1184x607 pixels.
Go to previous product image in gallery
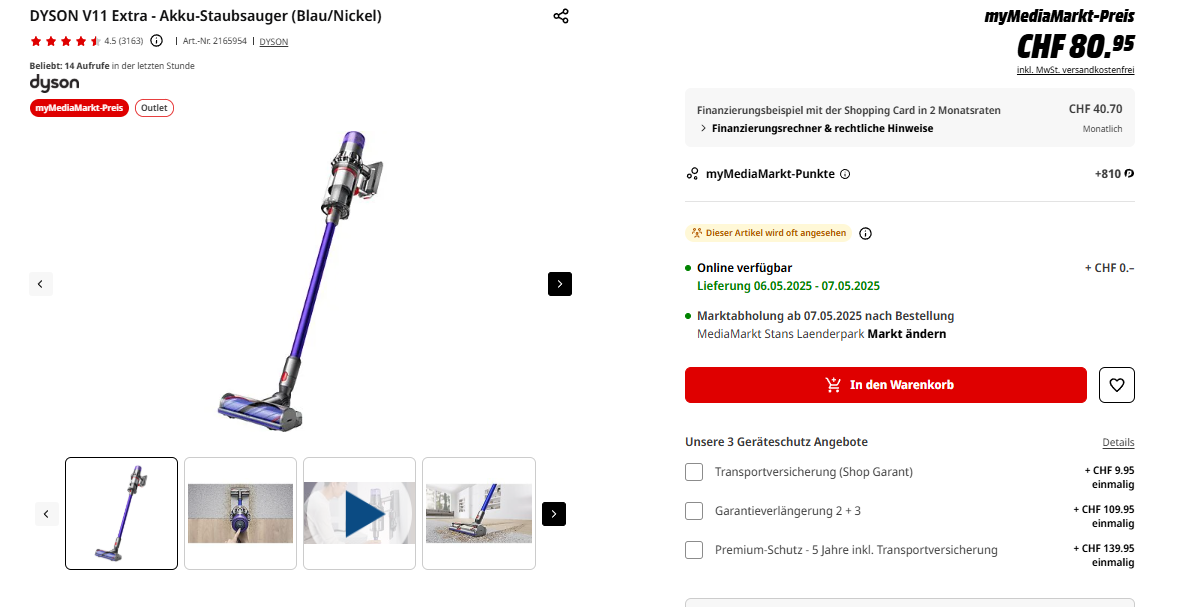click(40, 284)
